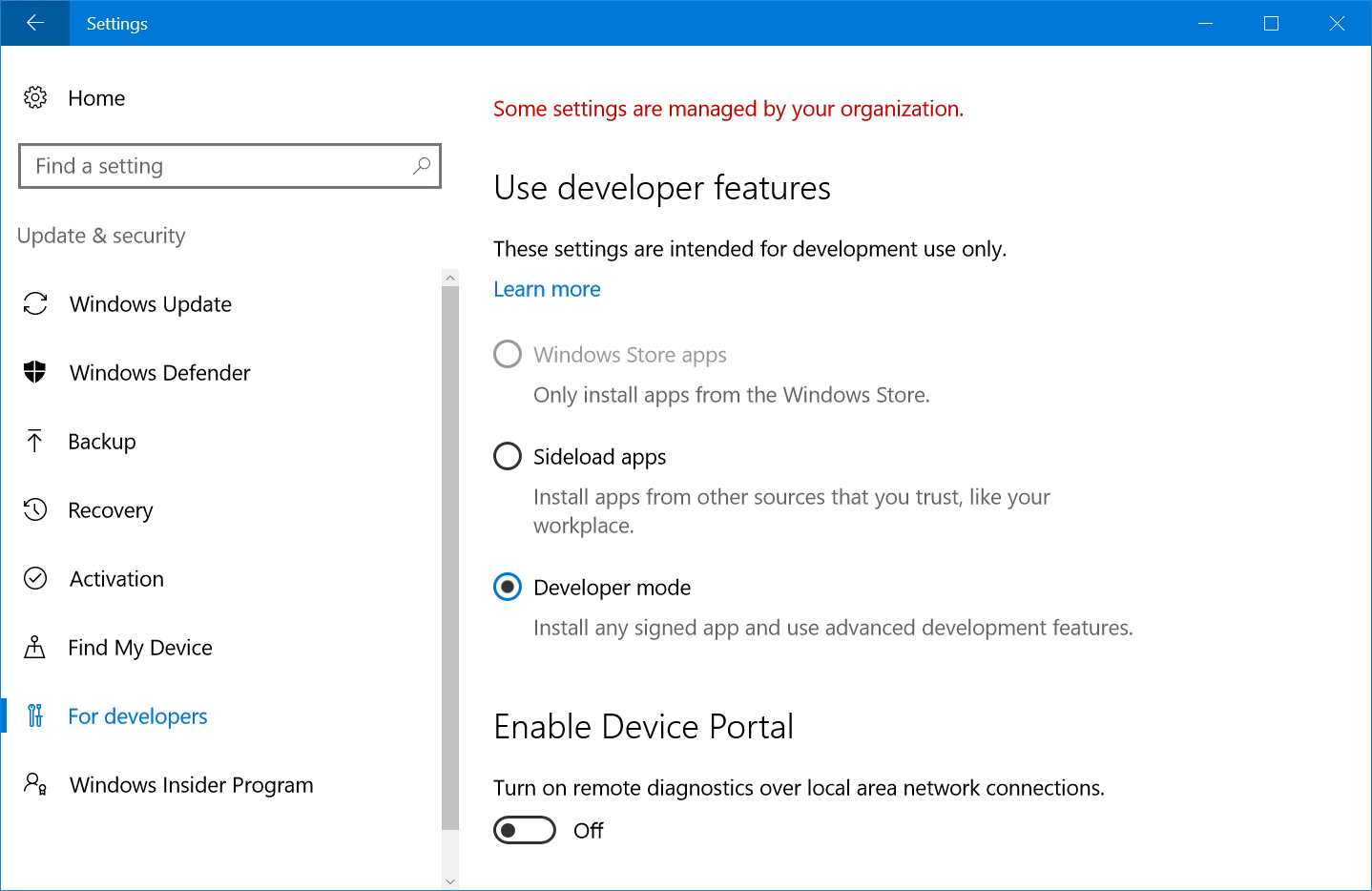Select the Backup upload icon
The width and height of the screenshot is (1372, 891).
pos(35,441)
